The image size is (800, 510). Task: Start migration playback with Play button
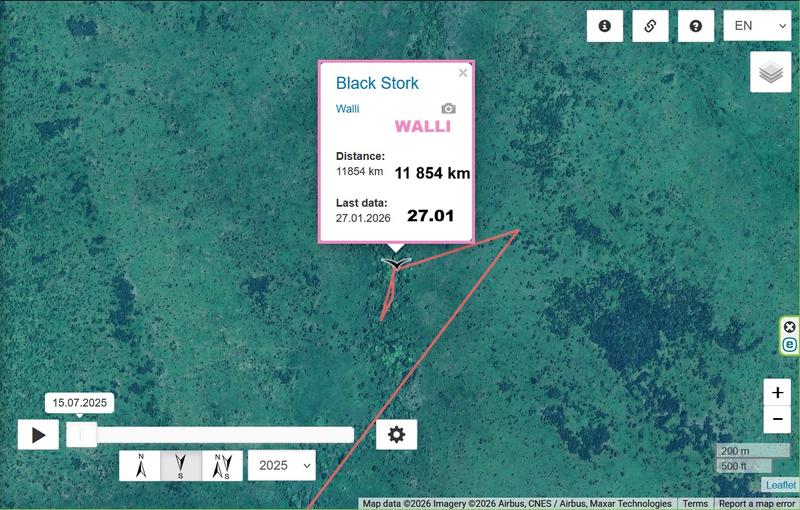point(38,435)
